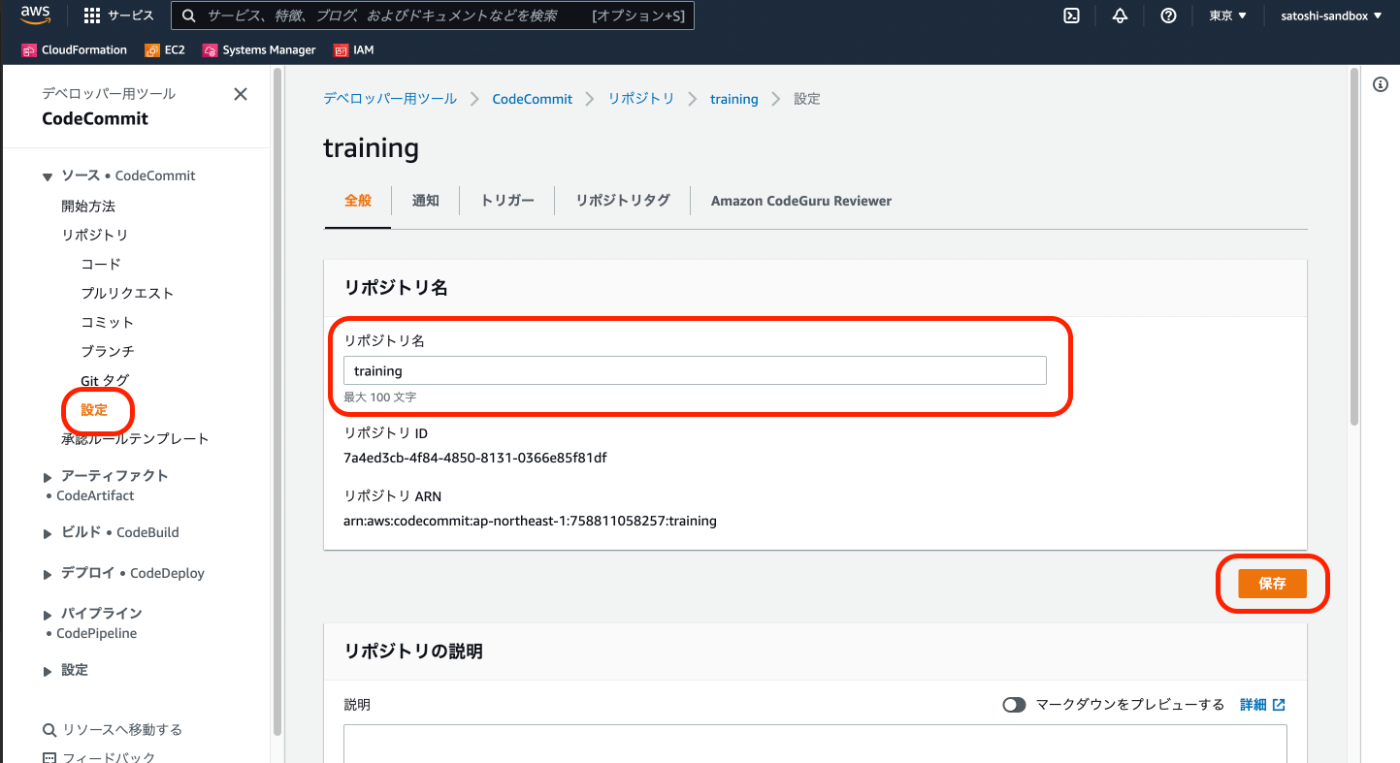The height and width of the screenshot is (763, 1400).
Task: Select the repository ID 7a4ed3cb text
Action: tap(475, 458)
